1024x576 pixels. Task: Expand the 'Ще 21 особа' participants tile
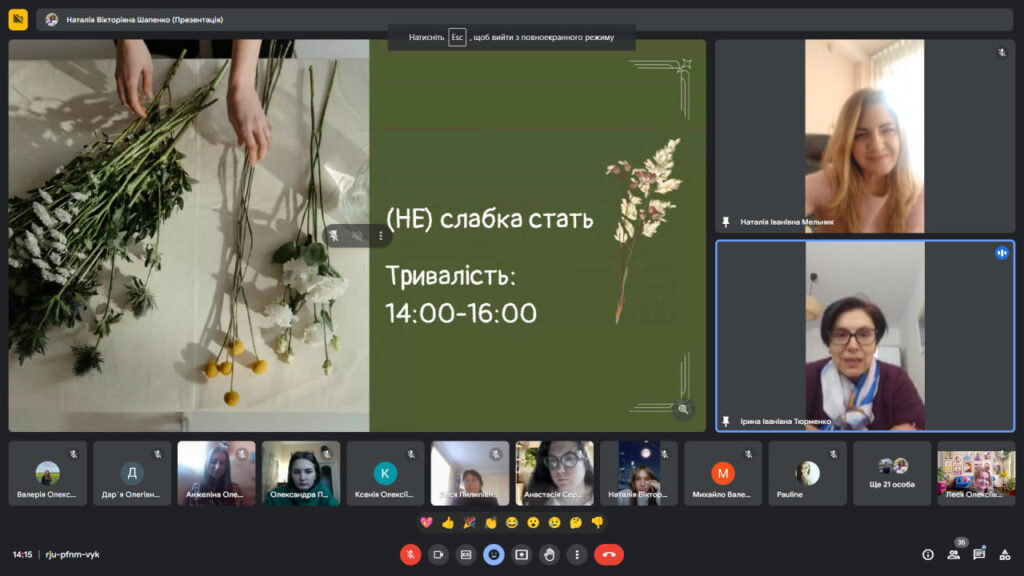(x=892, y=473)
